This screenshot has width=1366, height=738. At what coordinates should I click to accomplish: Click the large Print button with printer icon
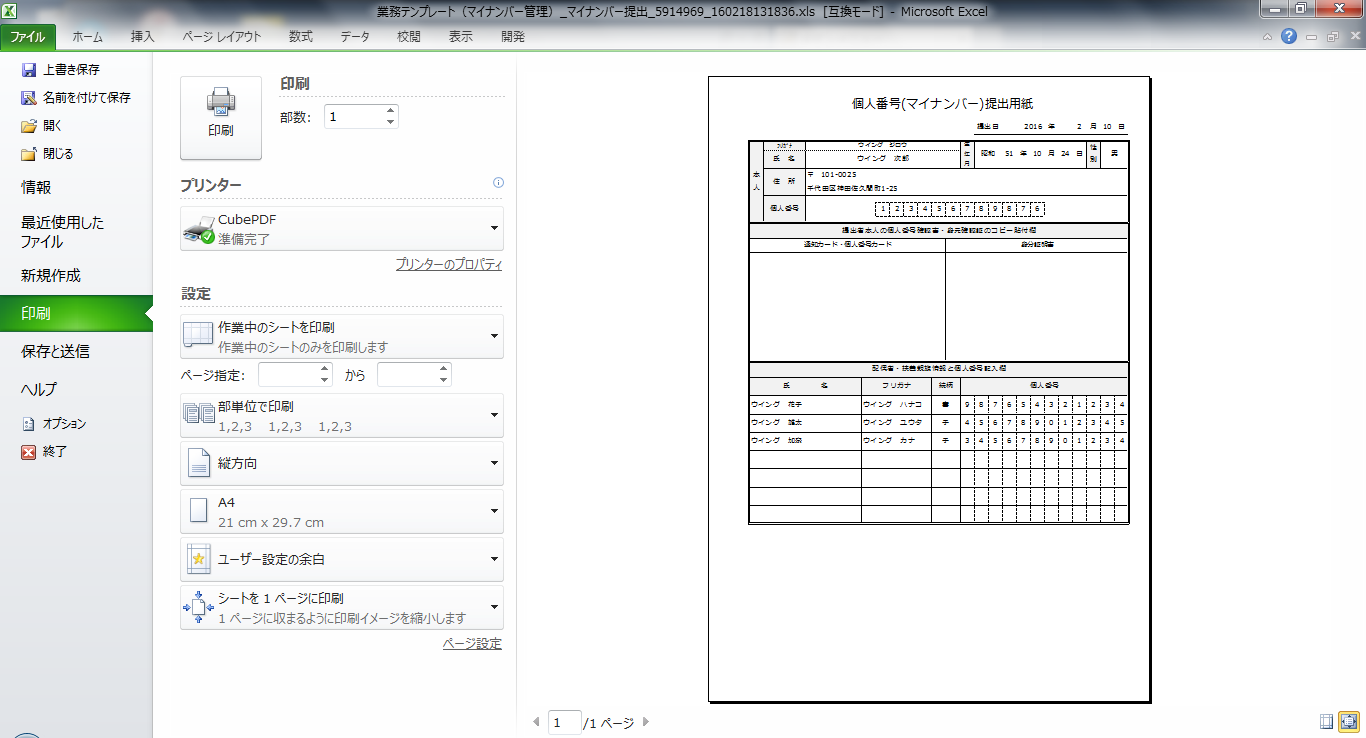(220, 117)
